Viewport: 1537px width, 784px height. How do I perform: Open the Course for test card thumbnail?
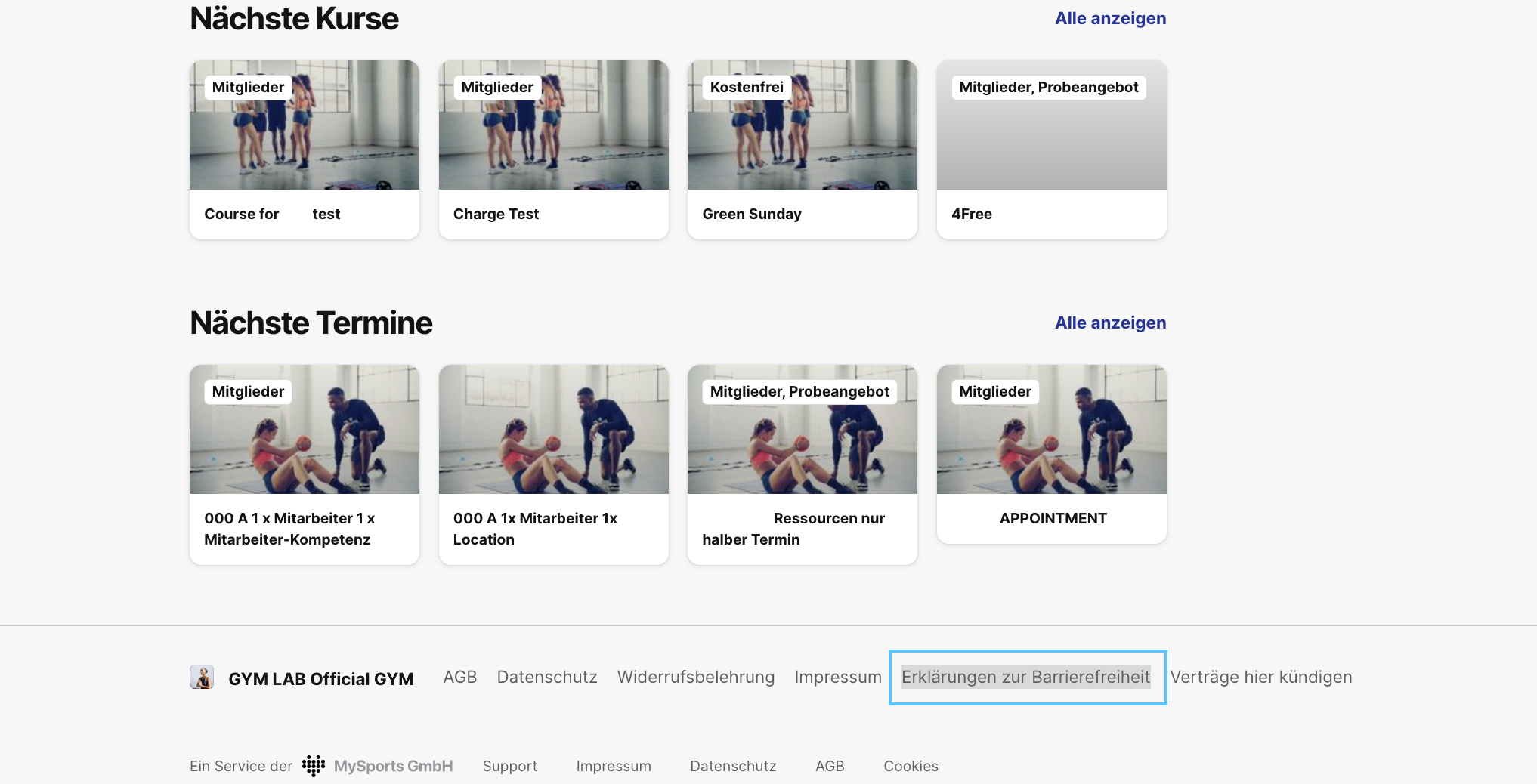305,125
